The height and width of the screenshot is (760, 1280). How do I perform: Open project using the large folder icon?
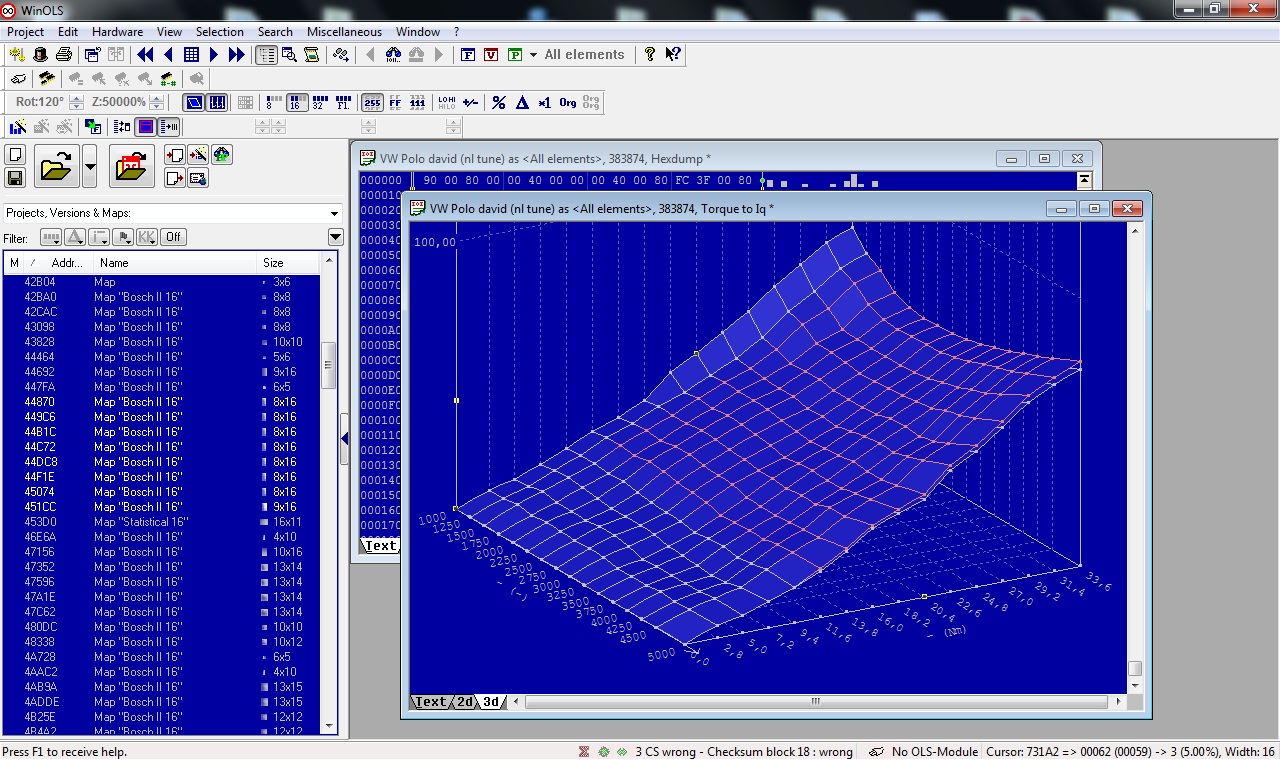(x=56, y=166)
